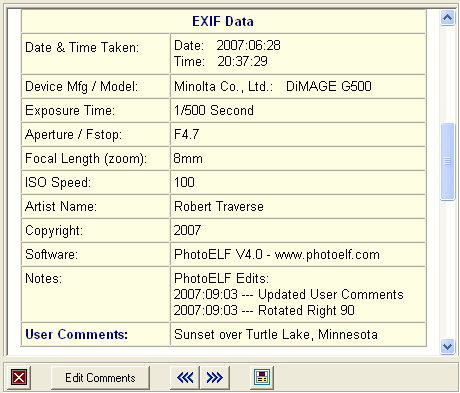Image resolution: width=460 pixels, height=393 pixels.
Task: Click the date value 2007:06:28
Action: click(248, 45)
